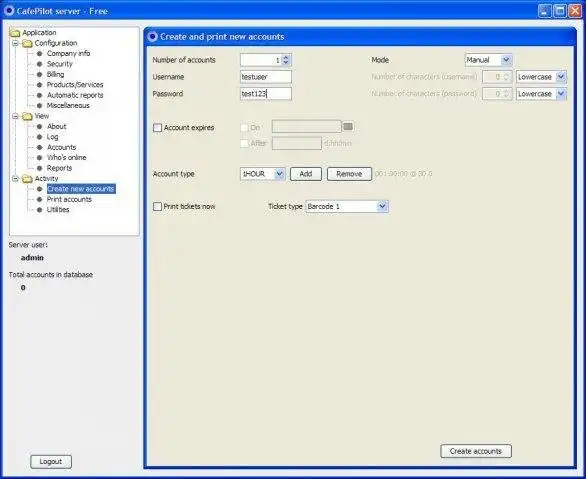The image size is (586, 479).
Task: Select the Security tree item
Action: pyautogui.click(x=60, y=64)
